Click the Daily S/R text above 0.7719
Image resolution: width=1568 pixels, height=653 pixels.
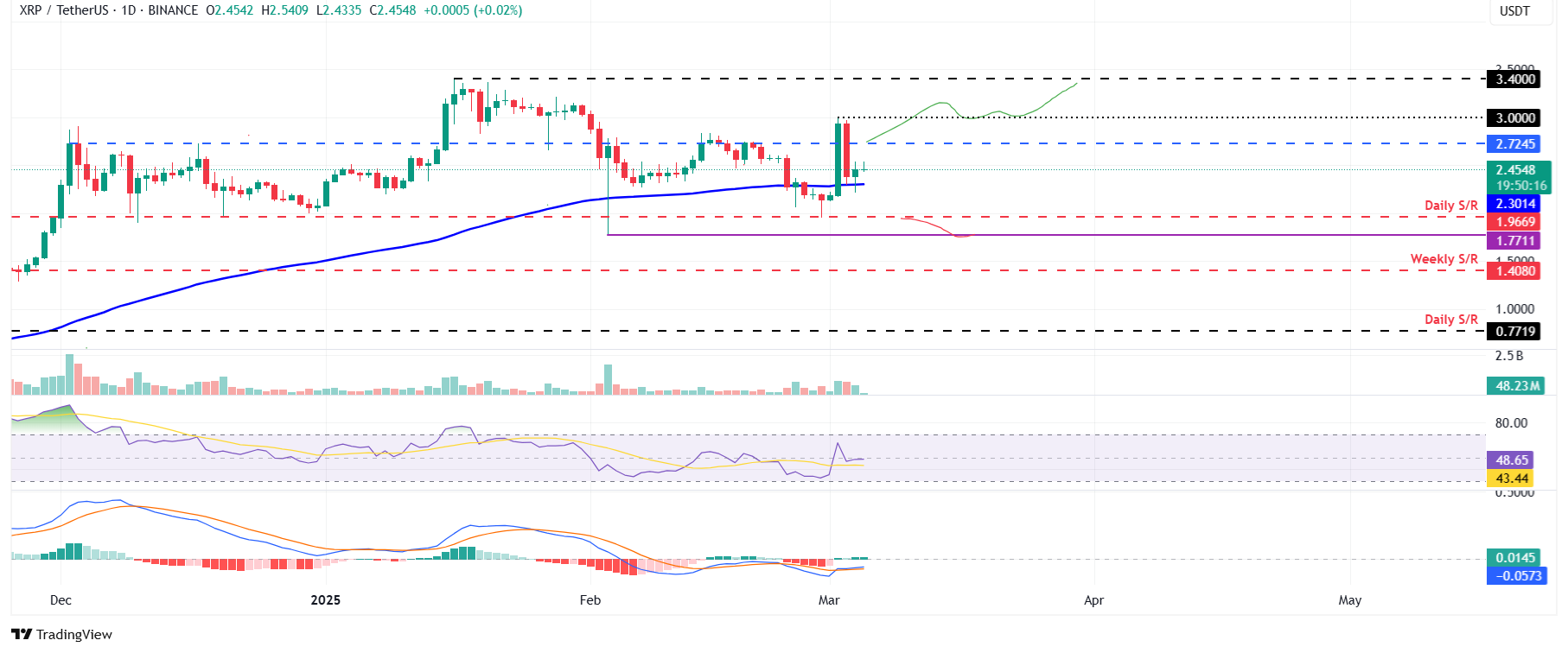coord(1451,320)
